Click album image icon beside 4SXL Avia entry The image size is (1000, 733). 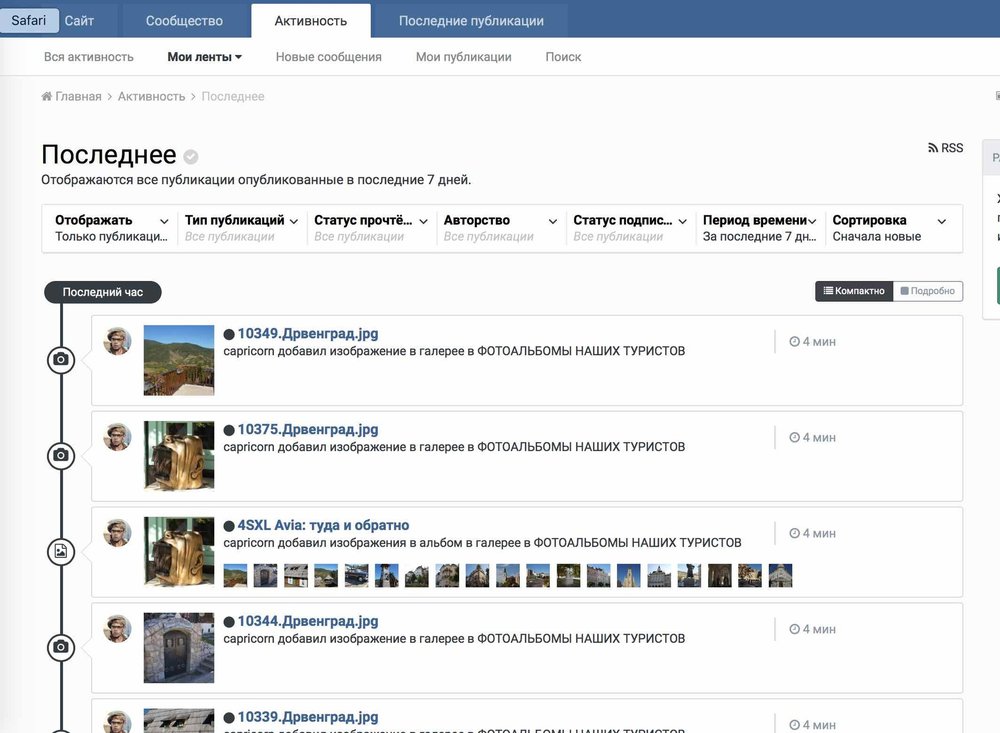point(61,551)
